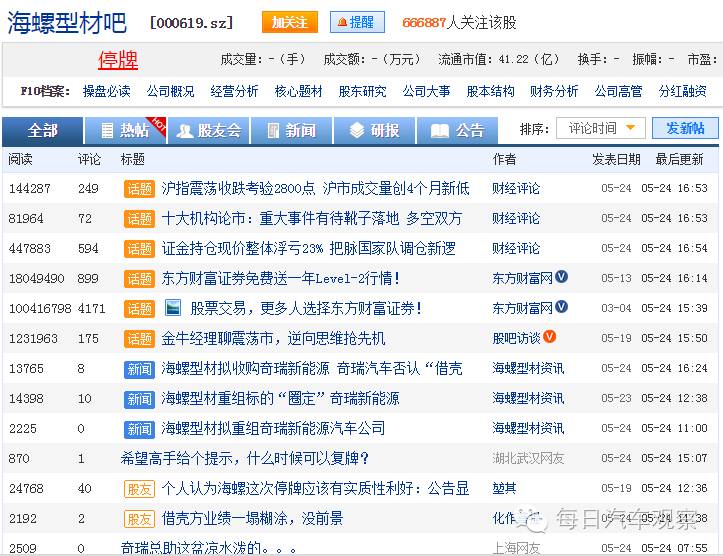Open author 股吧访谈
Image resolution: width=723 pixels, height=556 pixels.
click(x=516, y=338)
